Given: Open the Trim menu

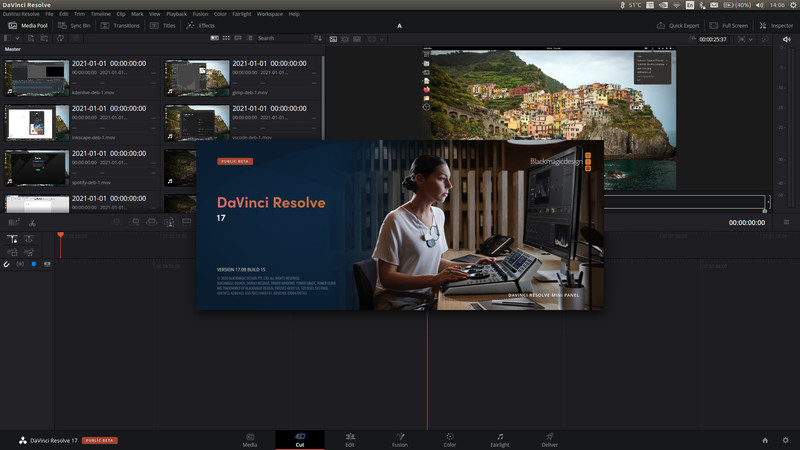Looking at the screenshot, I should pos(80,14).
